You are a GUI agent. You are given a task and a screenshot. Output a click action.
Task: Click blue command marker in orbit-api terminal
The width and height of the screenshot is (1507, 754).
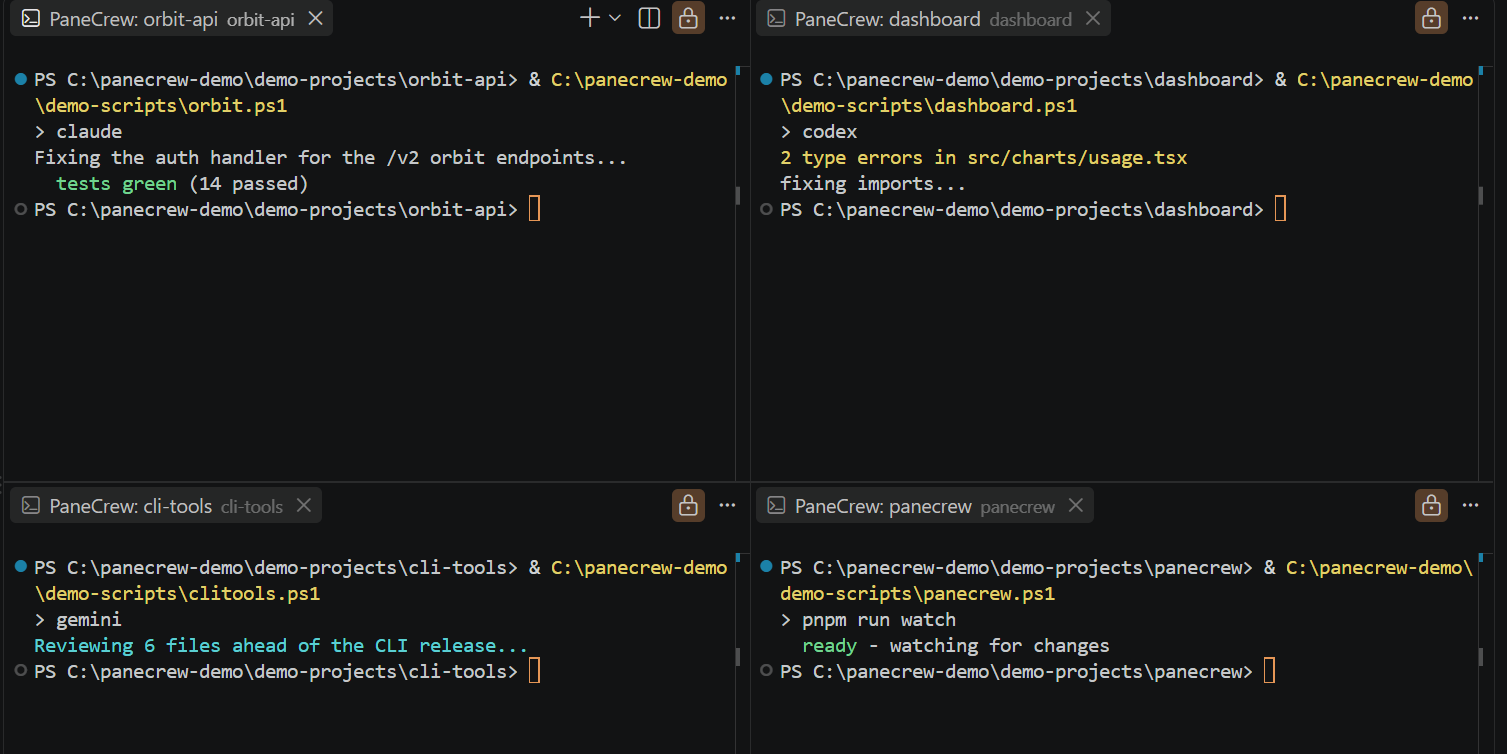21,79
